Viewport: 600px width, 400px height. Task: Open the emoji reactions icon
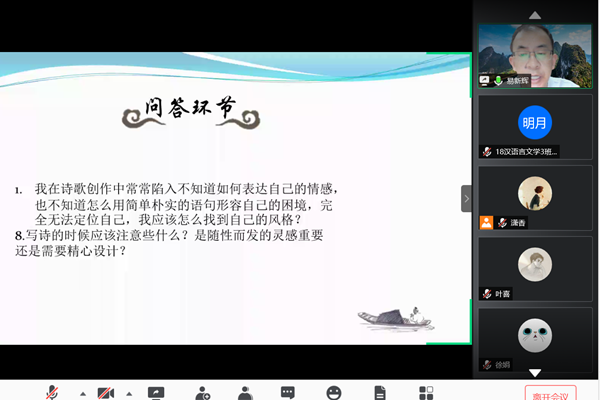[x=334, y=392]
